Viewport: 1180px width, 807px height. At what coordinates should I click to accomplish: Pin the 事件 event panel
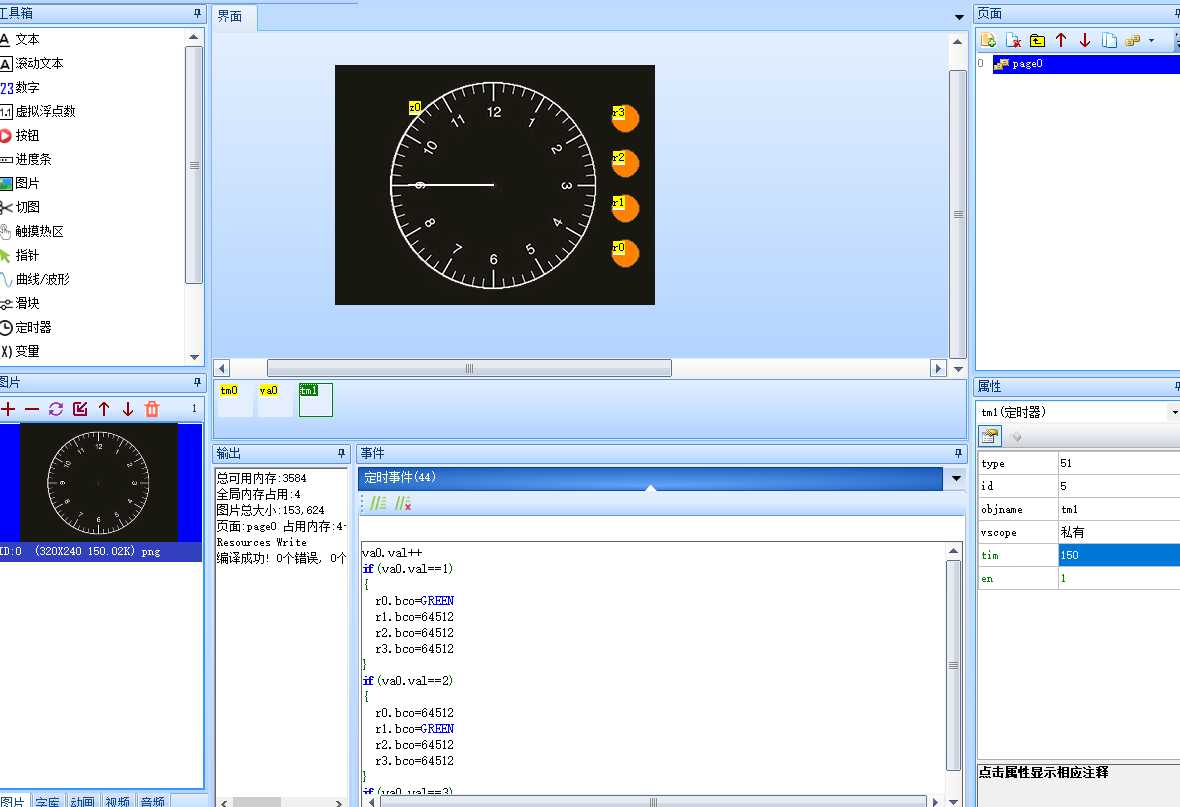tap(958, 453)
